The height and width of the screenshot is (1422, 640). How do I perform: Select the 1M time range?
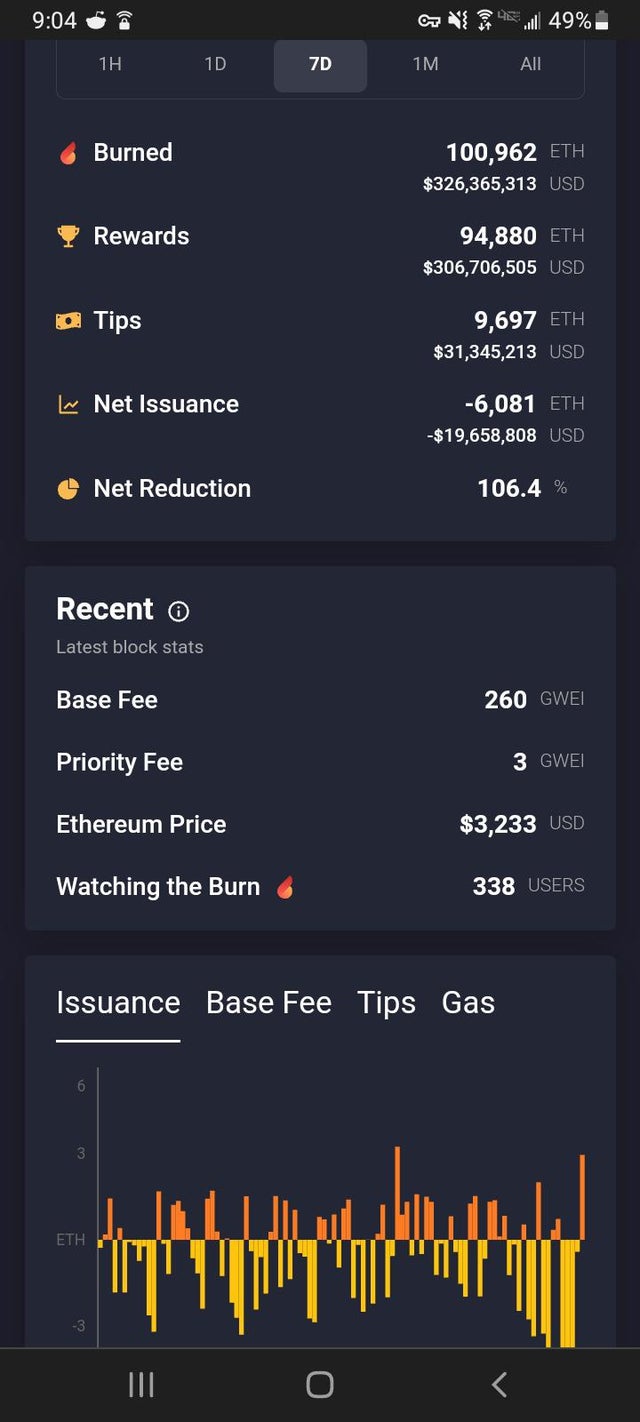[x=425, y=64]
